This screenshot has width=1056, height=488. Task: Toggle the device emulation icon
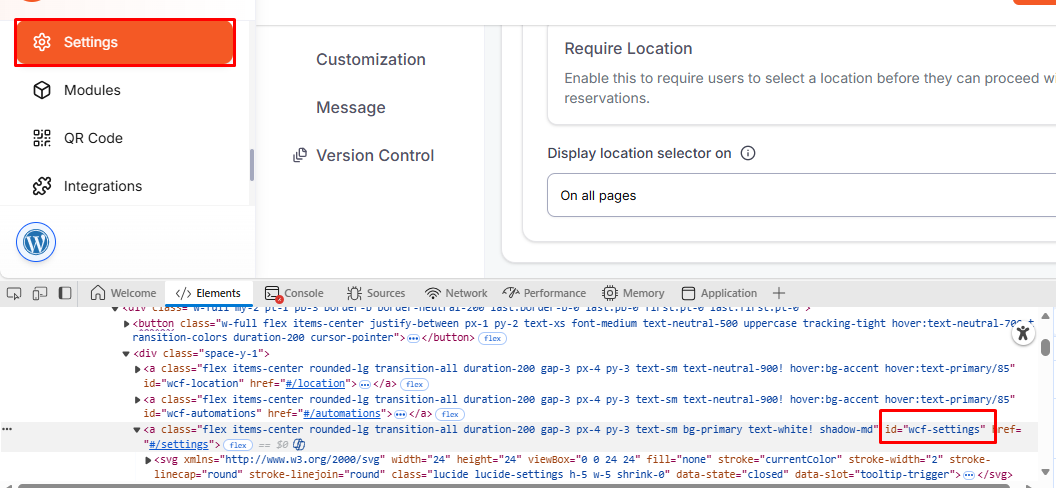pos(40,293)
